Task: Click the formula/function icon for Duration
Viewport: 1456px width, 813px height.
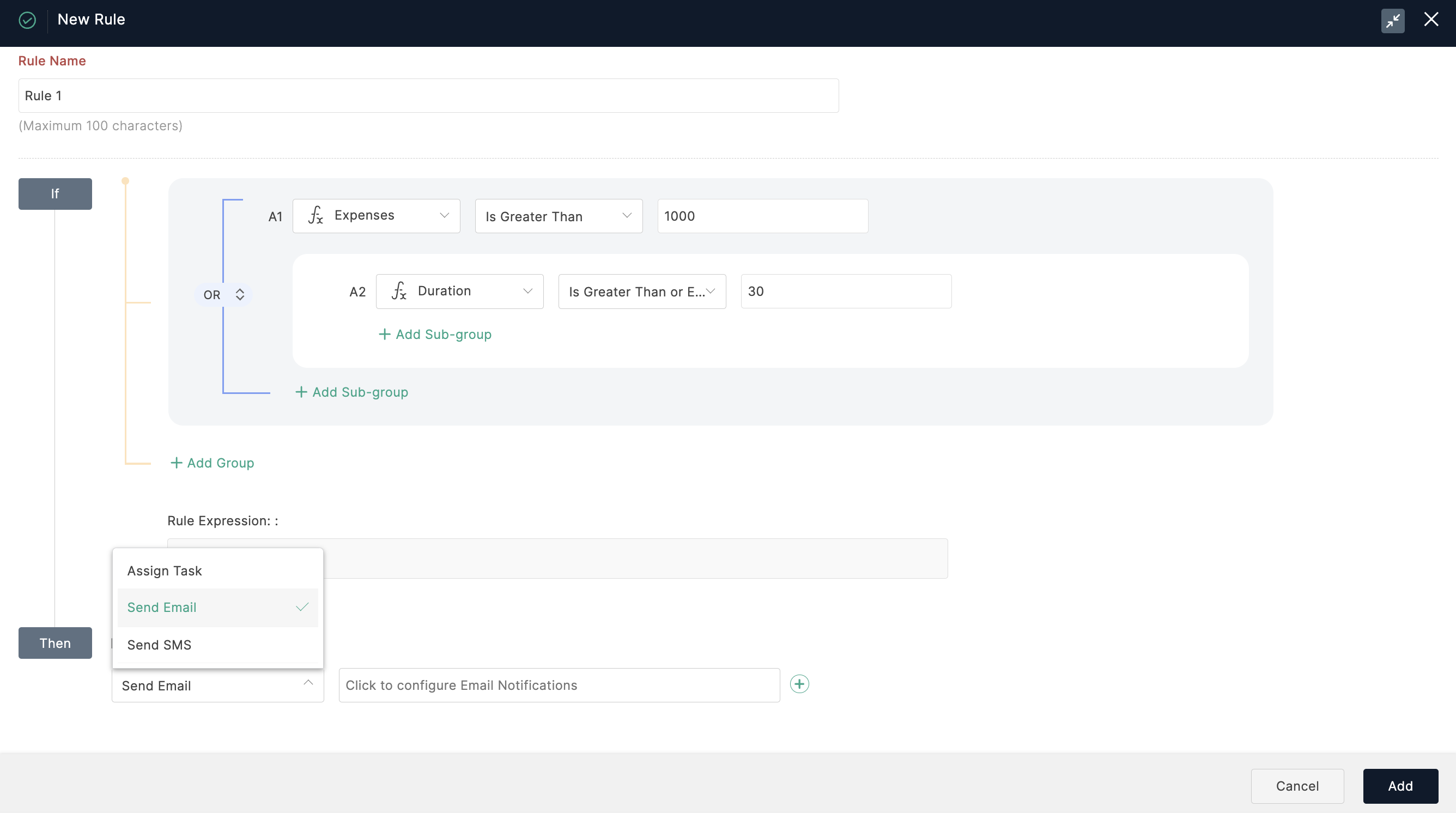Action: pyautogui.click(x=398, y=291)
